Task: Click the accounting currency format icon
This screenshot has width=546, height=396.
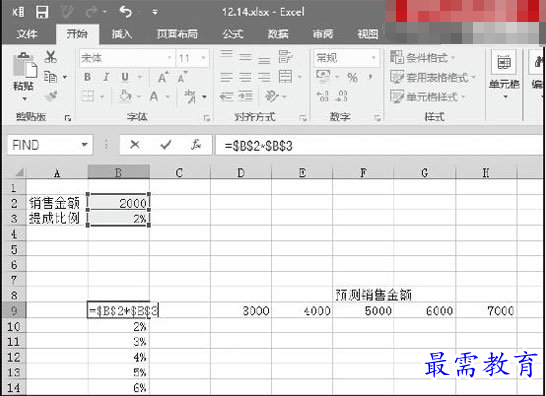Action: (x=323, y=76)
